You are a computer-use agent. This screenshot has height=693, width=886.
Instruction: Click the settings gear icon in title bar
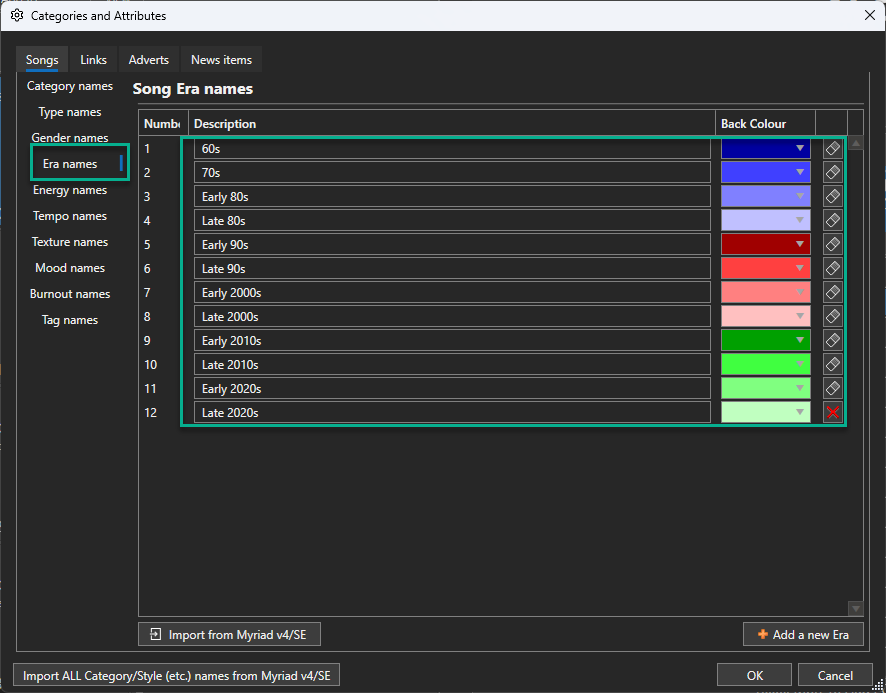pos(17,15)
